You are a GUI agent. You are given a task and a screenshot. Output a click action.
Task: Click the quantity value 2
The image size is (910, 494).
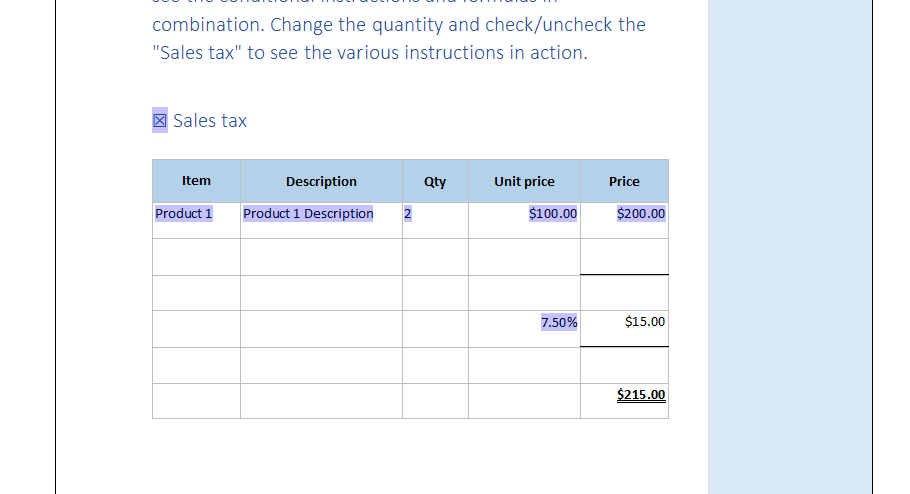click(407, 214)
